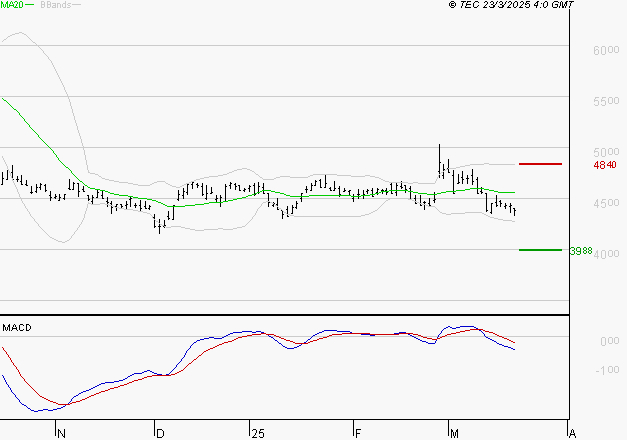The width and height of the screenshot is (627, 440).
Task: Click the MACD 0.00 level label
Action: tap(607, 342)
